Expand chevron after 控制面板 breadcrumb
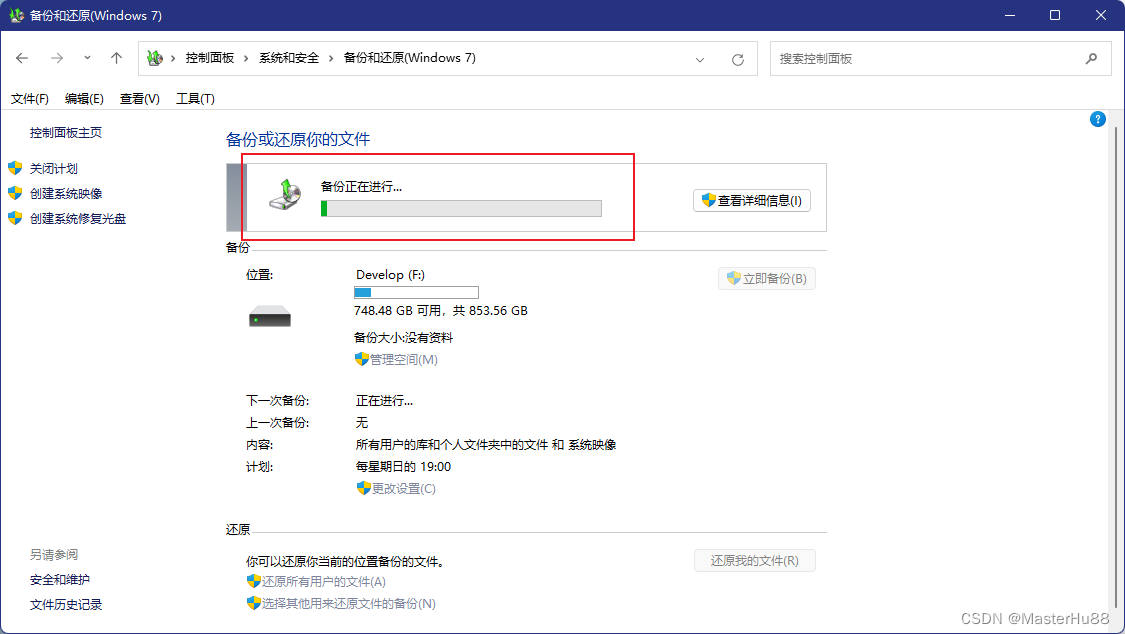This screenshot has height=634, width=1125. tap(246, 58)
